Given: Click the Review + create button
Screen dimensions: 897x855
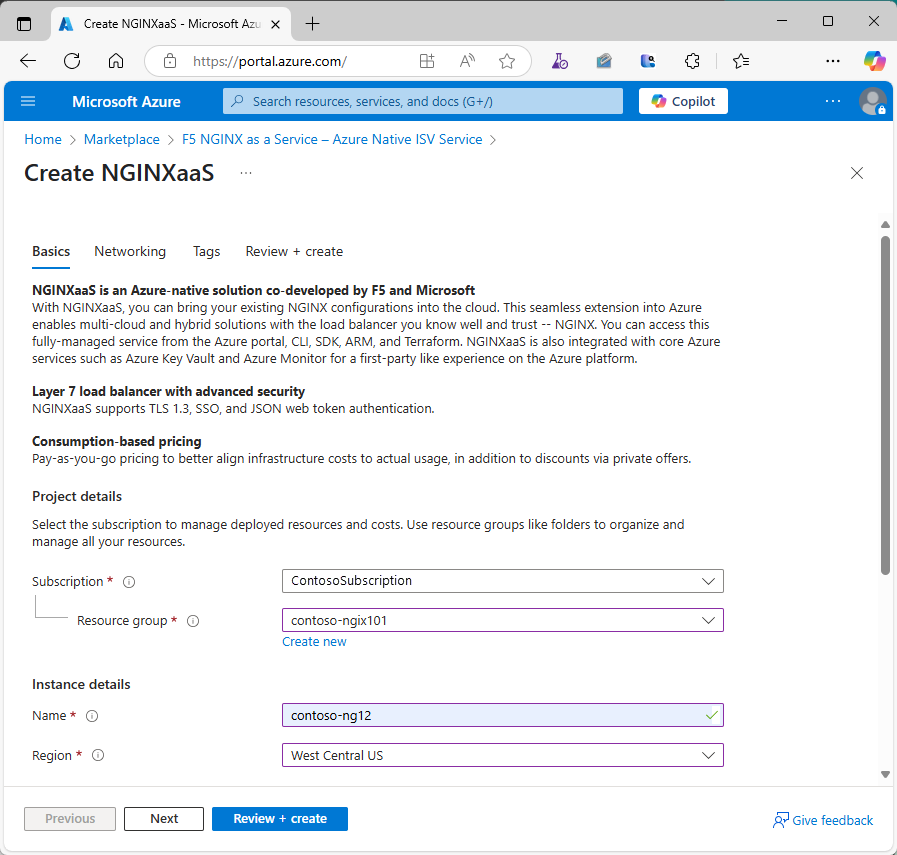Looking at the screenshot, I should [280, 819].
